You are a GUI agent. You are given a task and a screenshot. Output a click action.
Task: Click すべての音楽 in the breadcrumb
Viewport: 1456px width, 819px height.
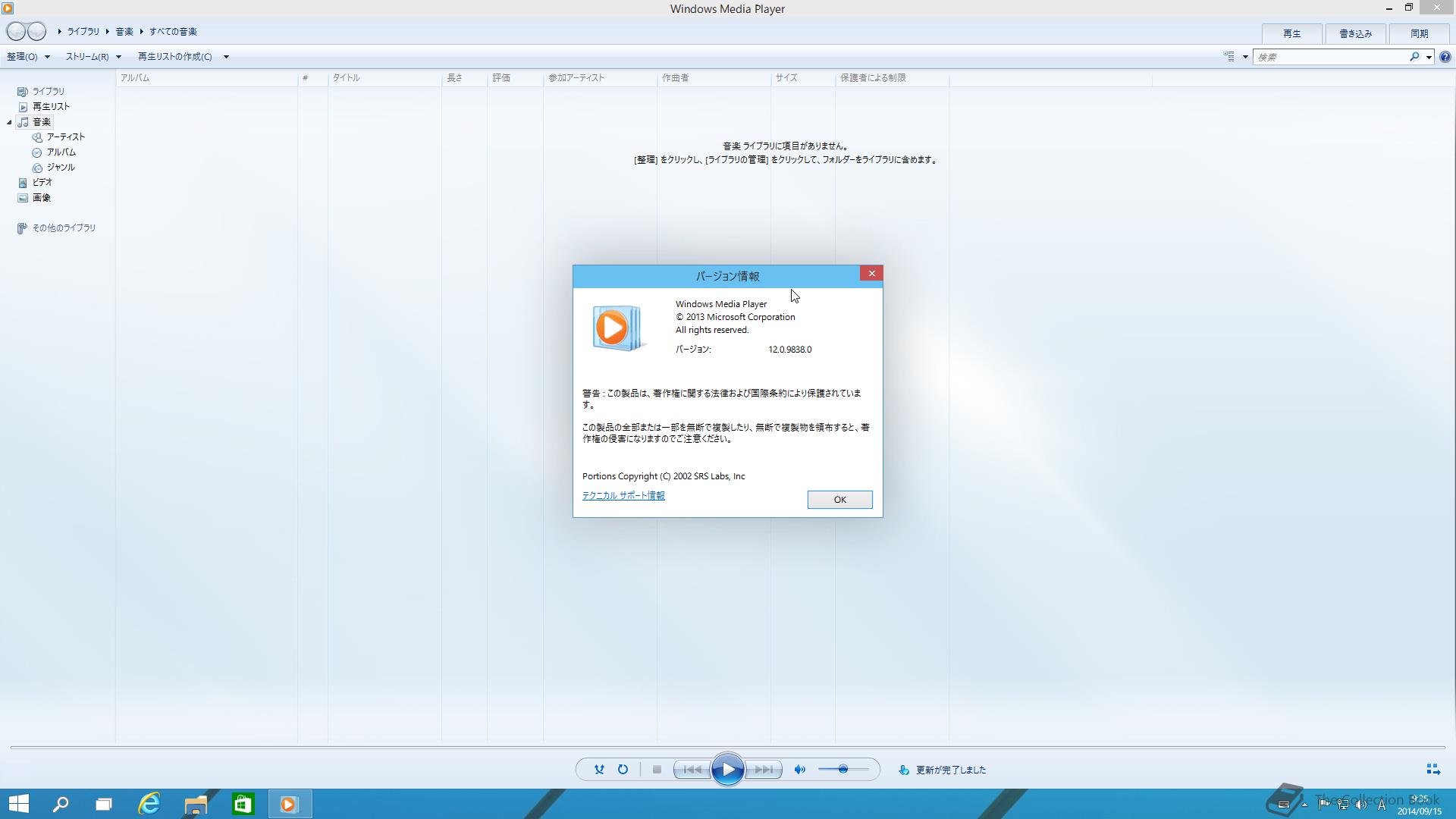pyautogui.click(x=173, y=32)
